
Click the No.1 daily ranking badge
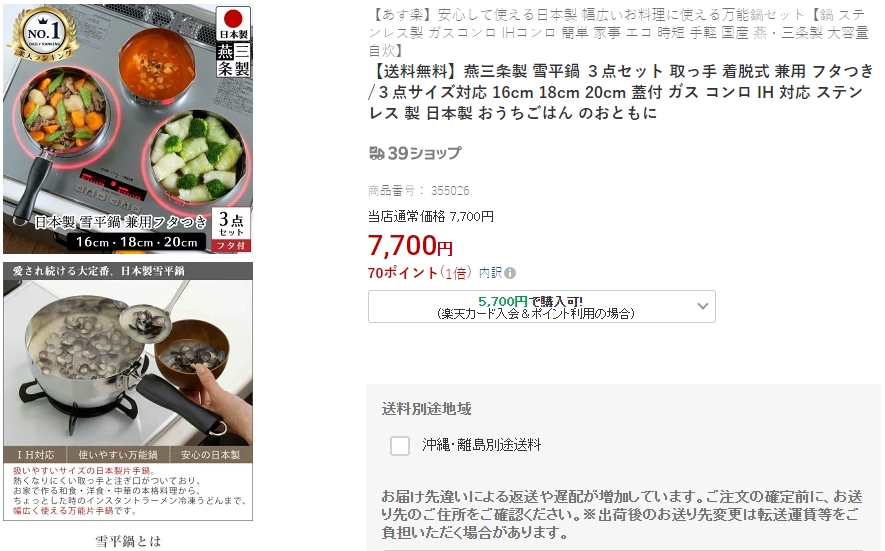pos(43,35)
